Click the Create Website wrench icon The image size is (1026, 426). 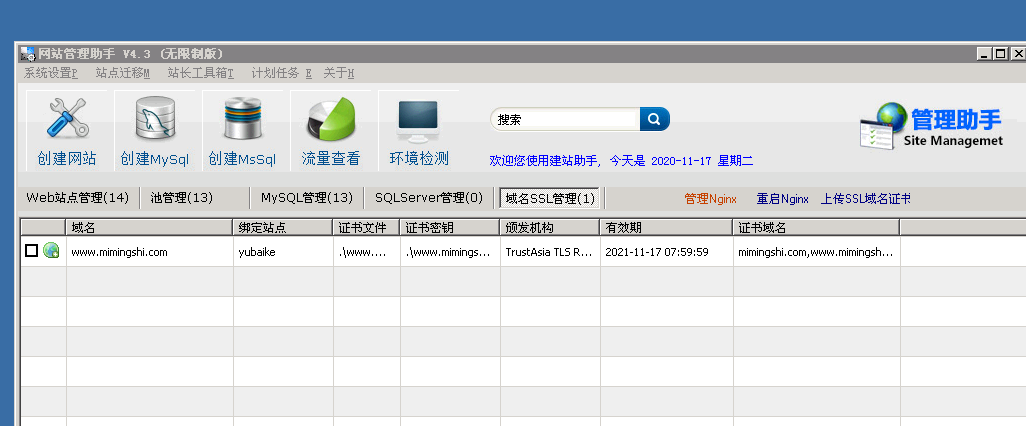pos(67,118)
